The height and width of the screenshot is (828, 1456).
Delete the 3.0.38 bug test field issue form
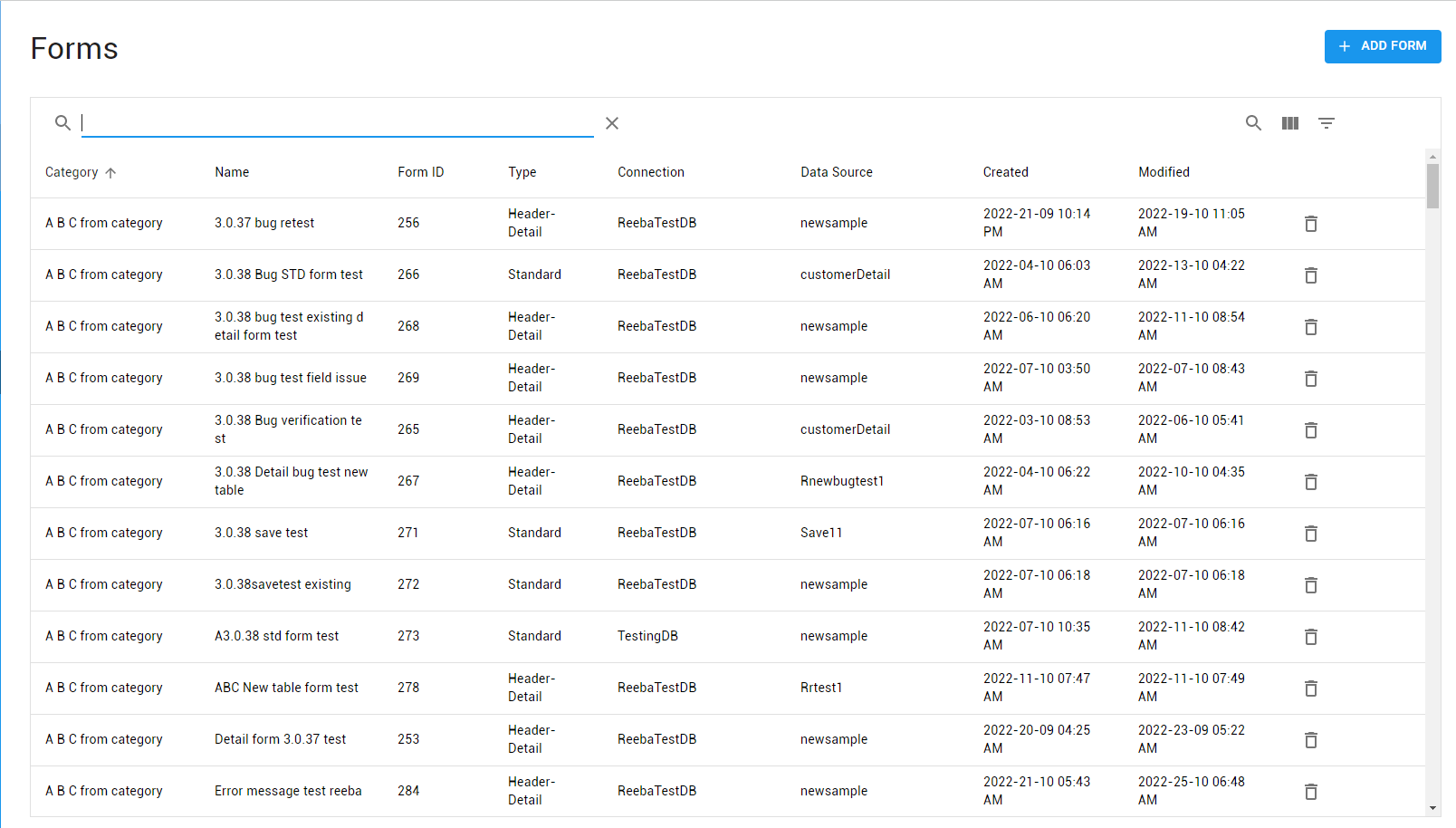pyautogui.click(x=1310, y=379)
